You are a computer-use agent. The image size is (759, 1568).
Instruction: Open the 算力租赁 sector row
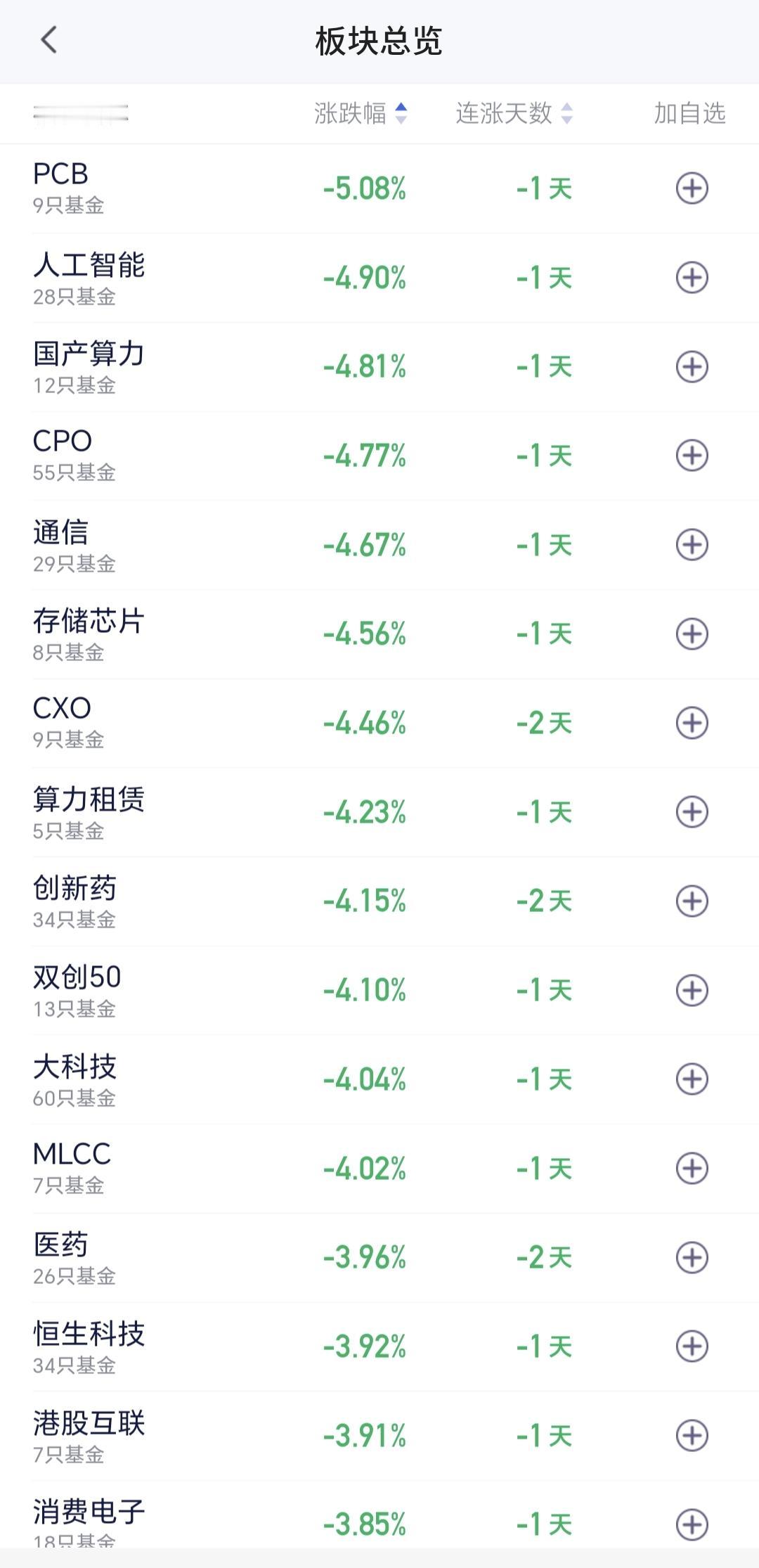(379, 812)
